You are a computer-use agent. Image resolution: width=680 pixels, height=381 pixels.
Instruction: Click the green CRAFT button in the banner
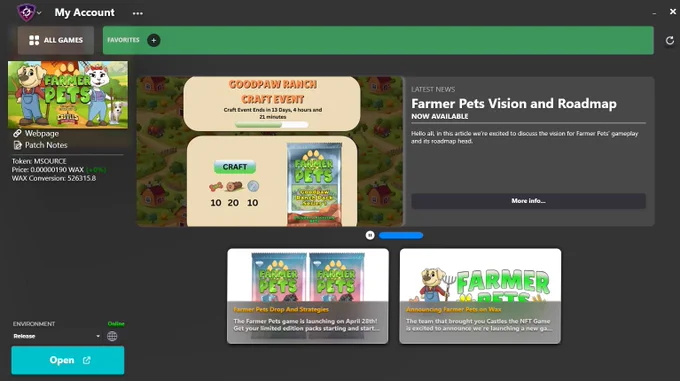(235, 167)
